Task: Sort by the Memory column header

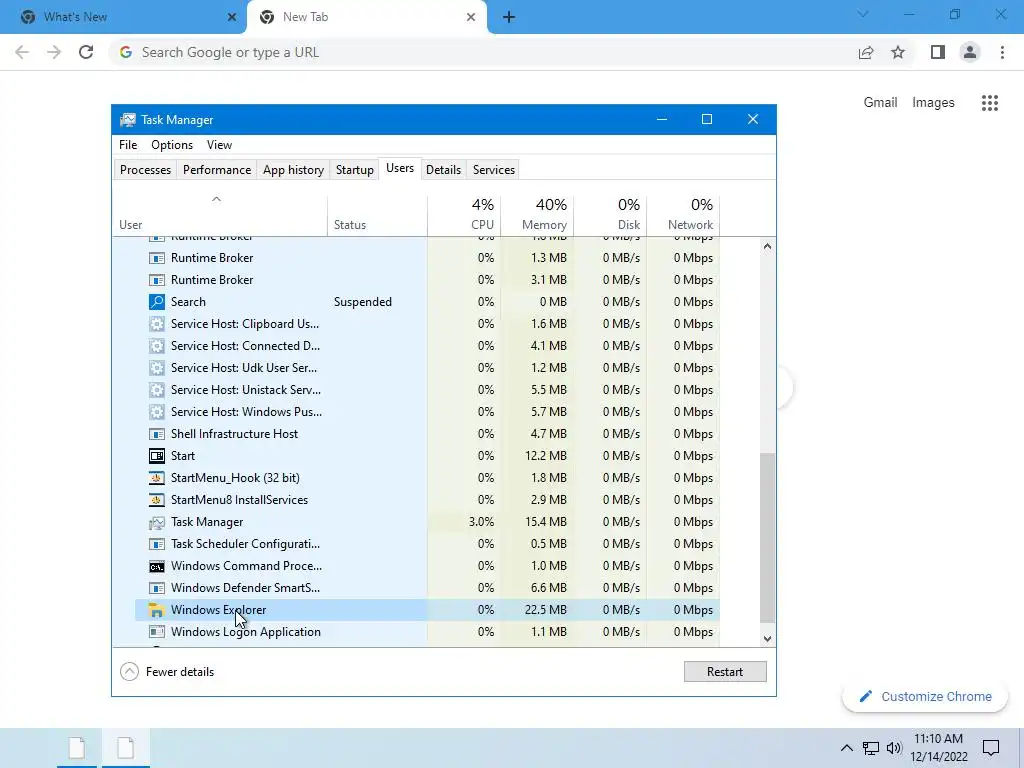Action: pos(537,215)
